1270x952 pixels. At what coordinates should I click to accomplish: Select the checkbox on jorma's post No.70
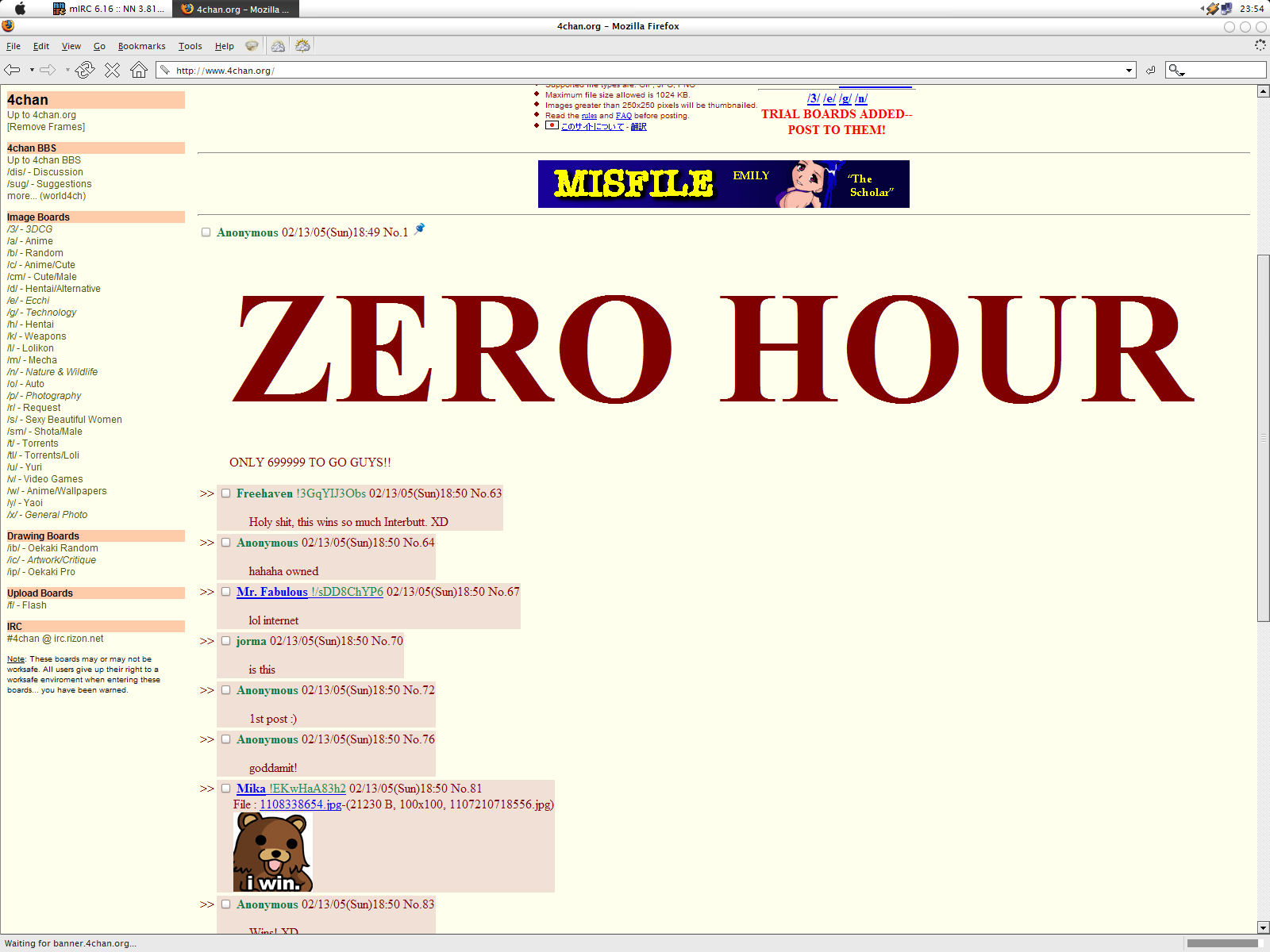(x=226, y=641)
